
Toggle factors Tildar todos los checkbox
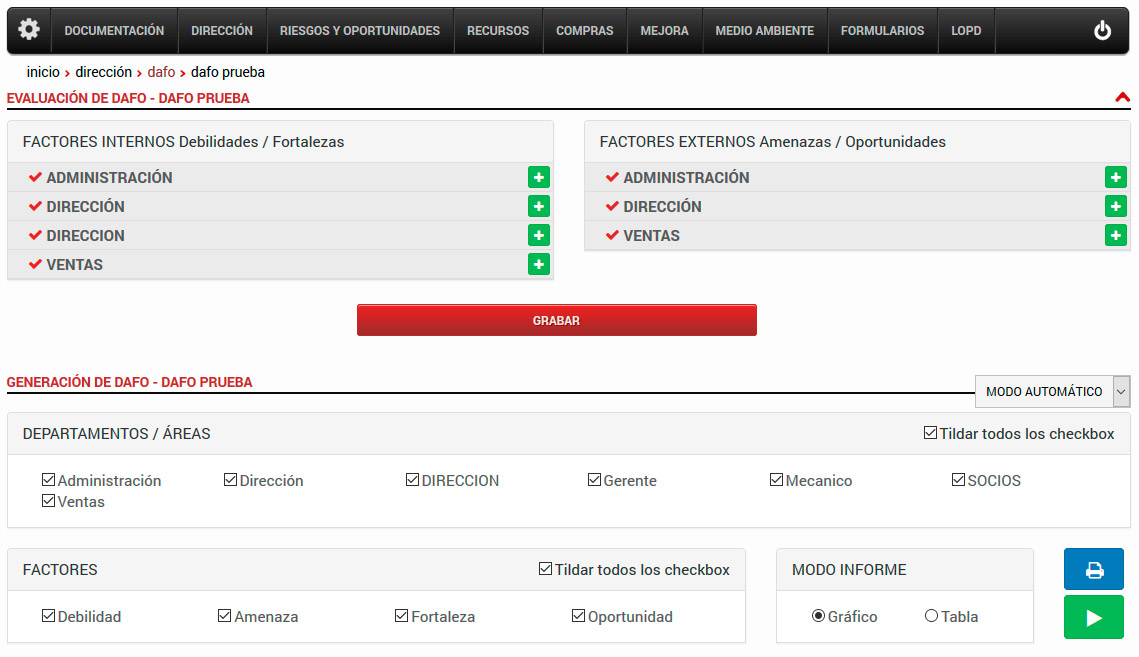(x=546, y=569)
